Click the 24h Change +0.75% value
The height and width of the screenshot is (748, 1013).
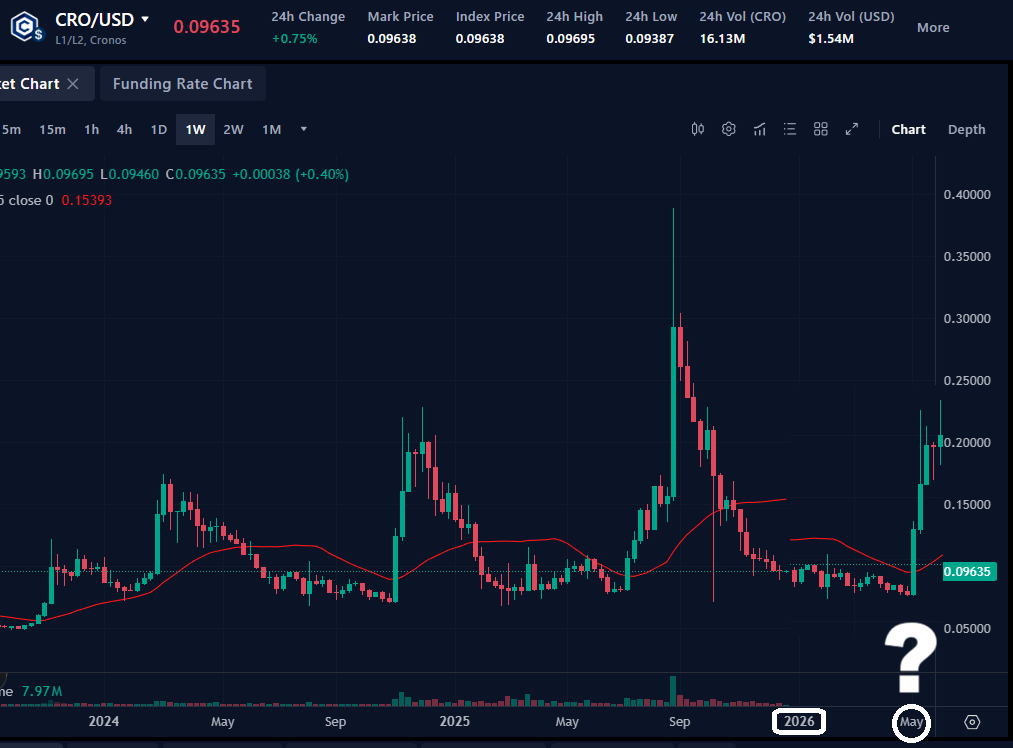tap(295, 39)
